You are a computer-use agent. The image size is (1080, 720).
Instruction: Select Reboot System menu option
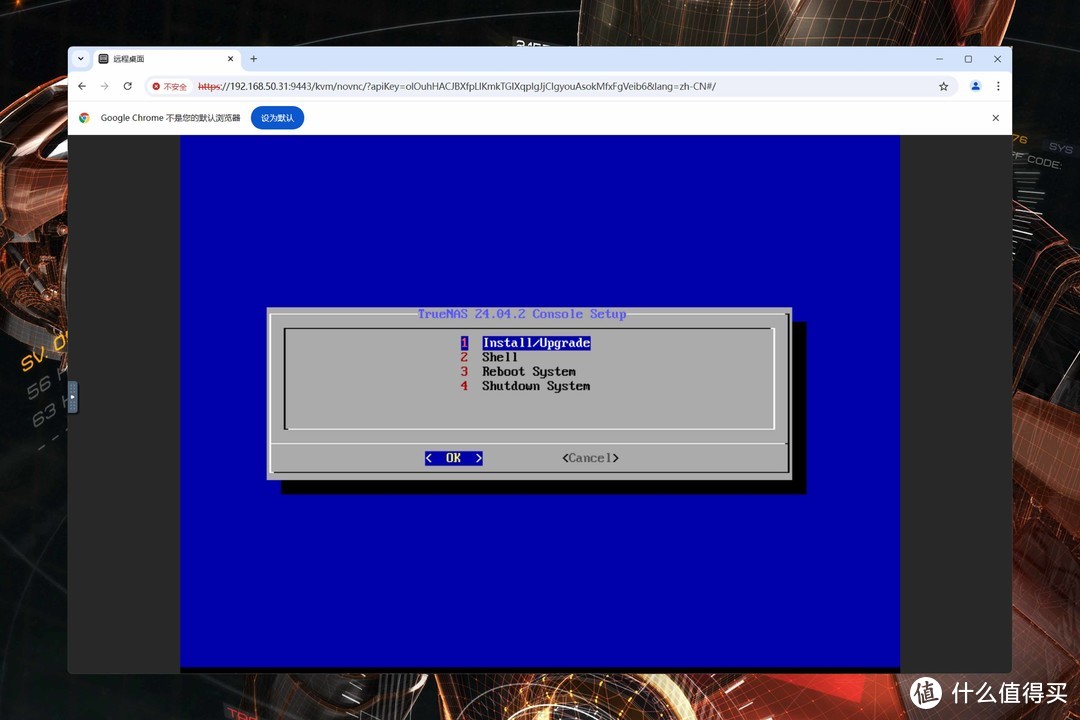tap(528, 371)
